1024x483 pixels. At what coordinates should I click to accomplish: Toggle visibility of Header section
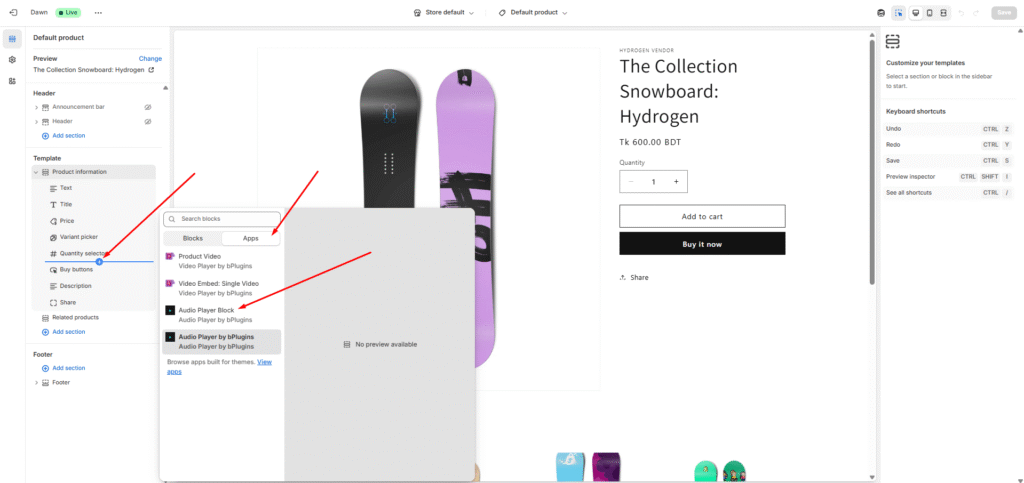147,121
